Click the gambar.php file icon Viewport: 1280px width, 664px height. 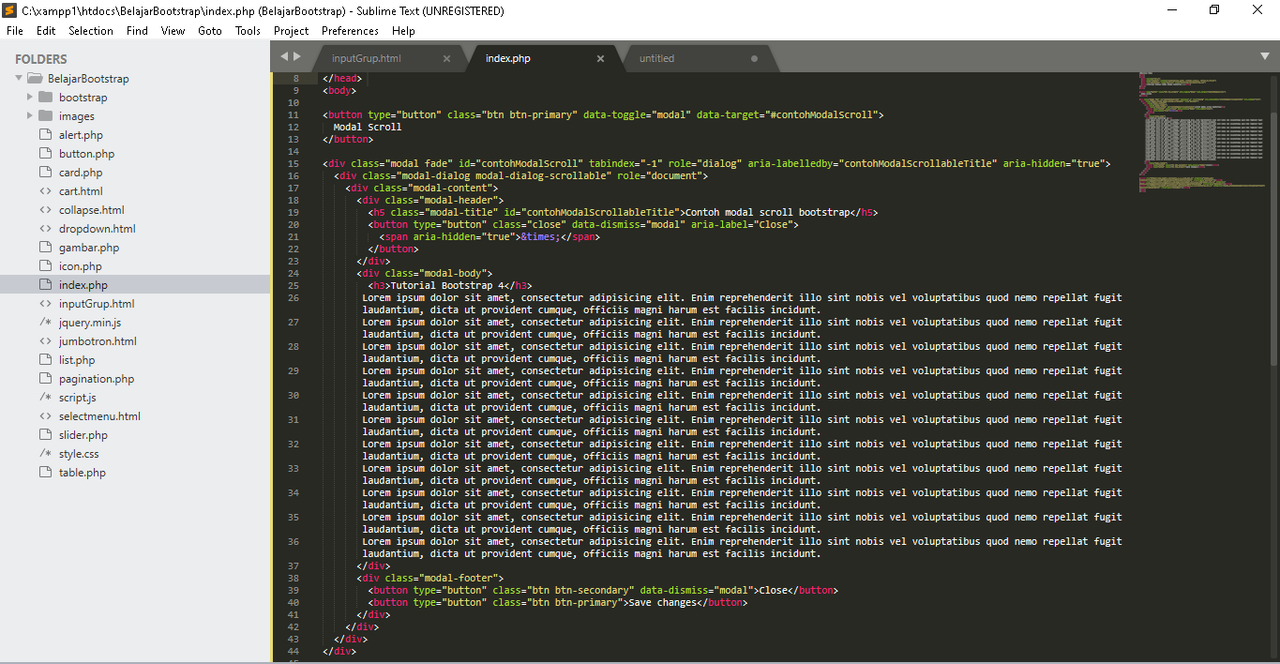pyautogui.click(x=45, y=247)
